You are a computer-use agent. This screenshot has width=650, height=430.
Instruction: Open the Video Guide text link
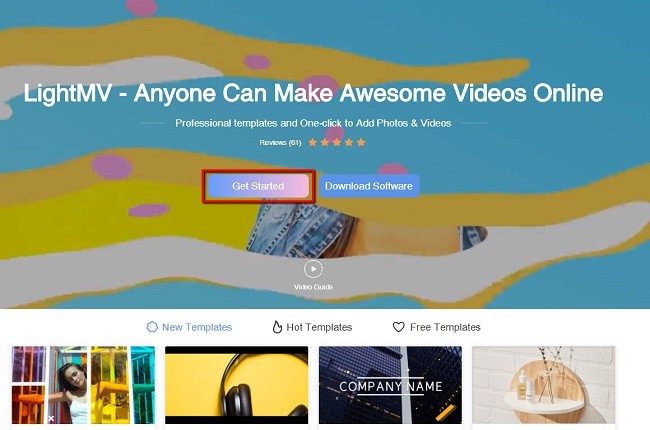coord(313,287)
